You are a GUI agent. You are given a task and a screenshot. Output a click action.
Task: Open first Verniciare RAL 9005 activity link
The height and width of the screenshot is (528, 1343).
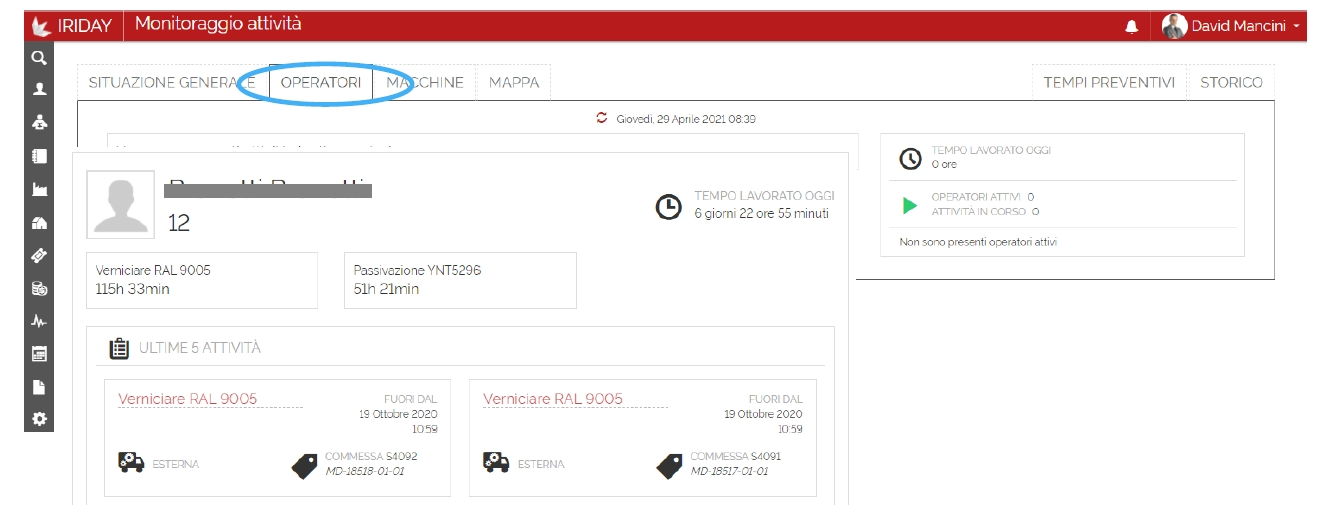pyautogui.click(x=187, y=399)
